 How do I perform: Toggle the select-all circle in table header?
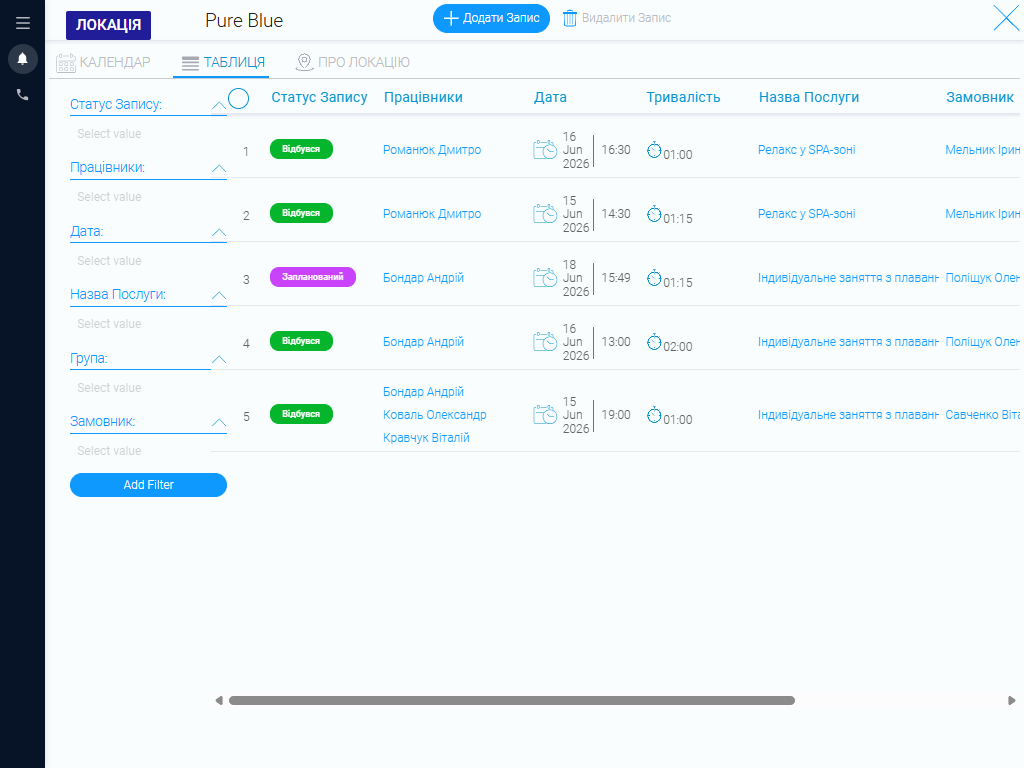click(238, 99)
